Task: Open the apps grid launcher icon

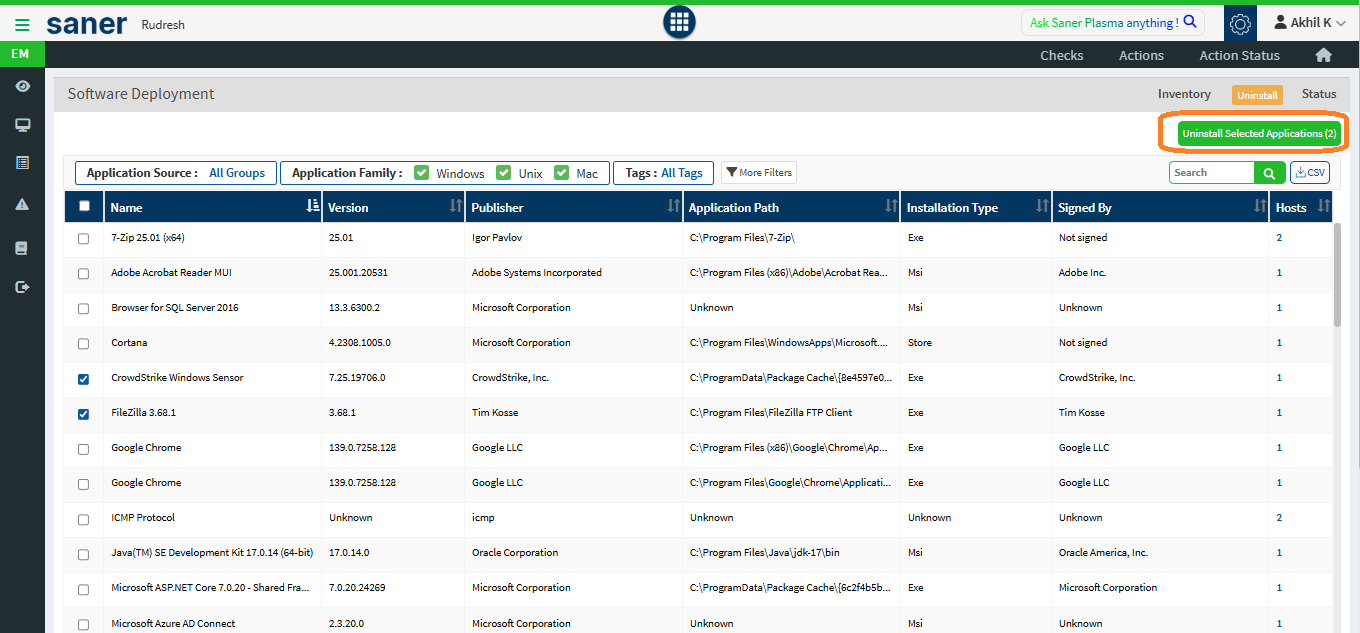Action: pyautogui.click(x=680, y=22)
